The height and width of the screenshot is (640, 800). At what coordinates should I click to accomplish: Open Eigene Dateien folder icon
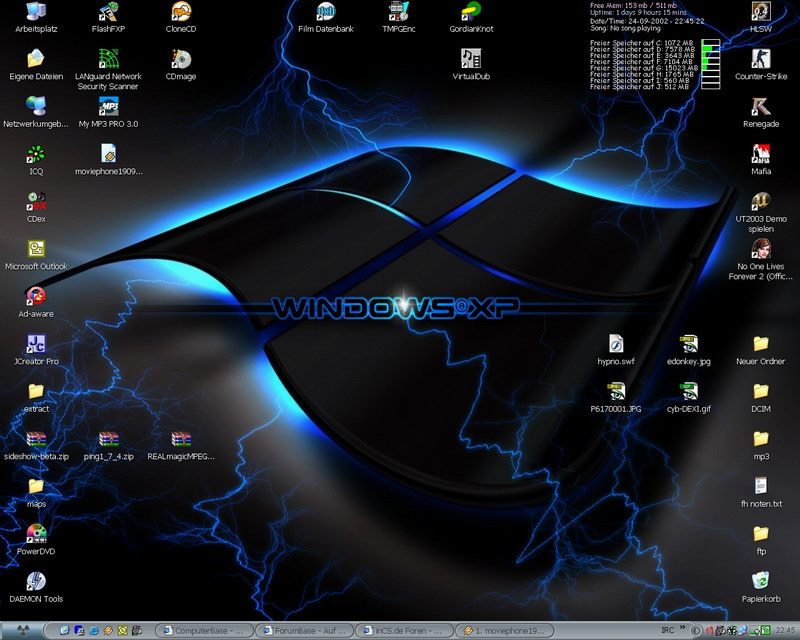tap(36, 65)
